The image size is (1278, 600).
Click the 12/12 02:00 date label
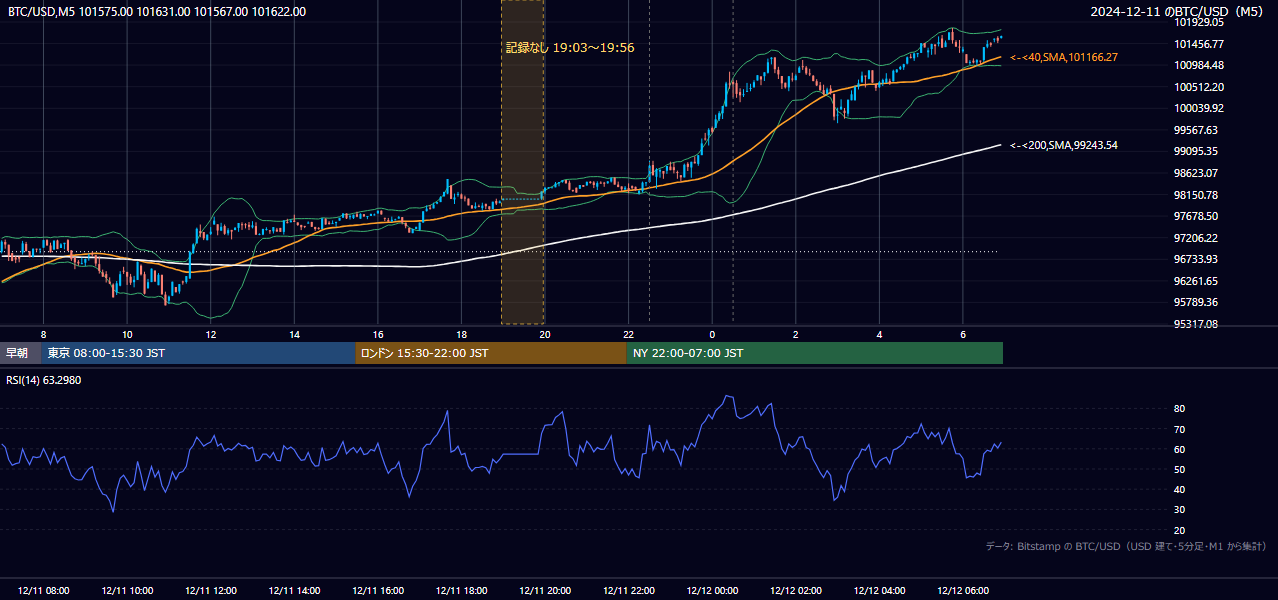pyautogui.click(x=796, y=591)
